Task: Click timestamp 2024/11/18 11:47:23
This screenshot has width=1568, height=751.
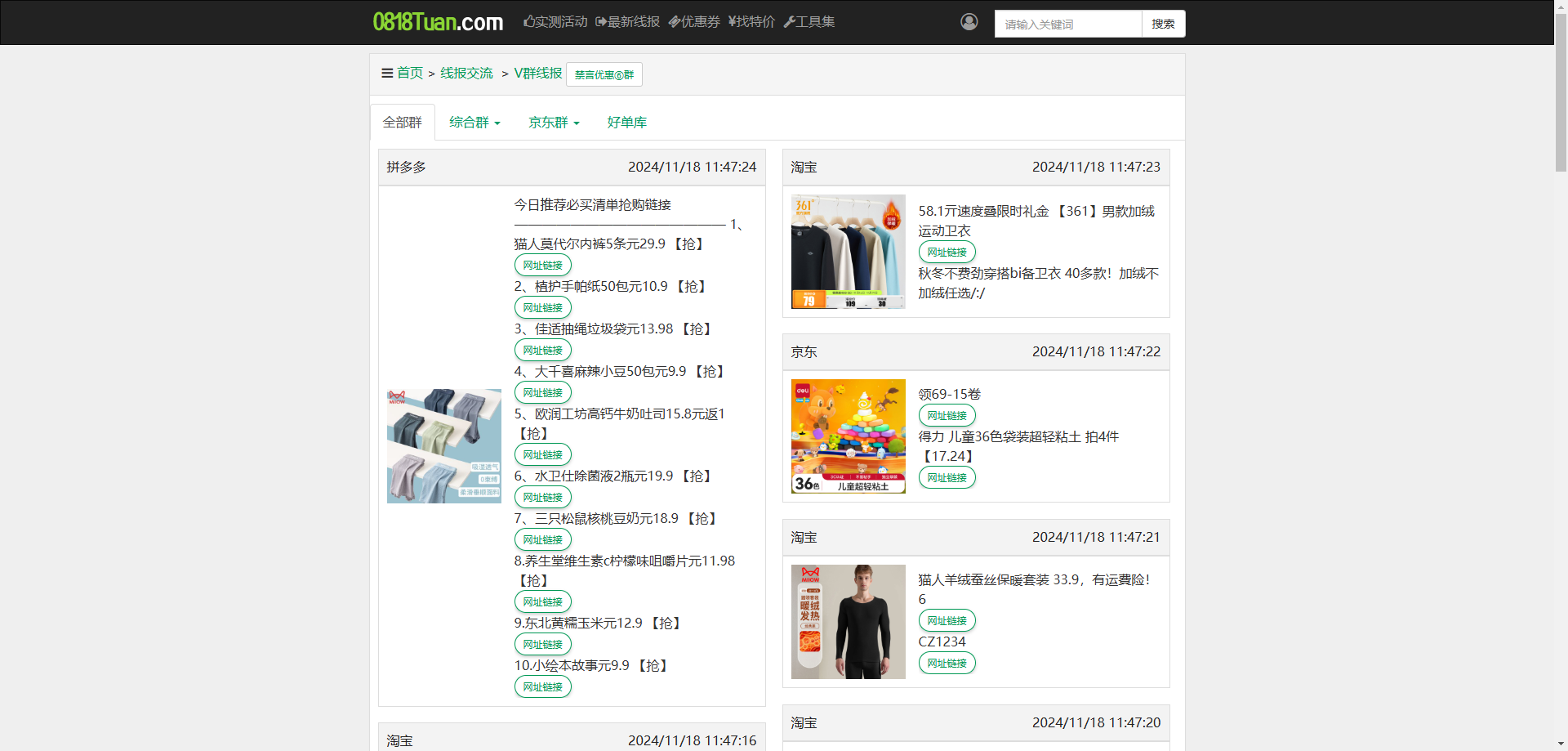Action: (1096, 168)
